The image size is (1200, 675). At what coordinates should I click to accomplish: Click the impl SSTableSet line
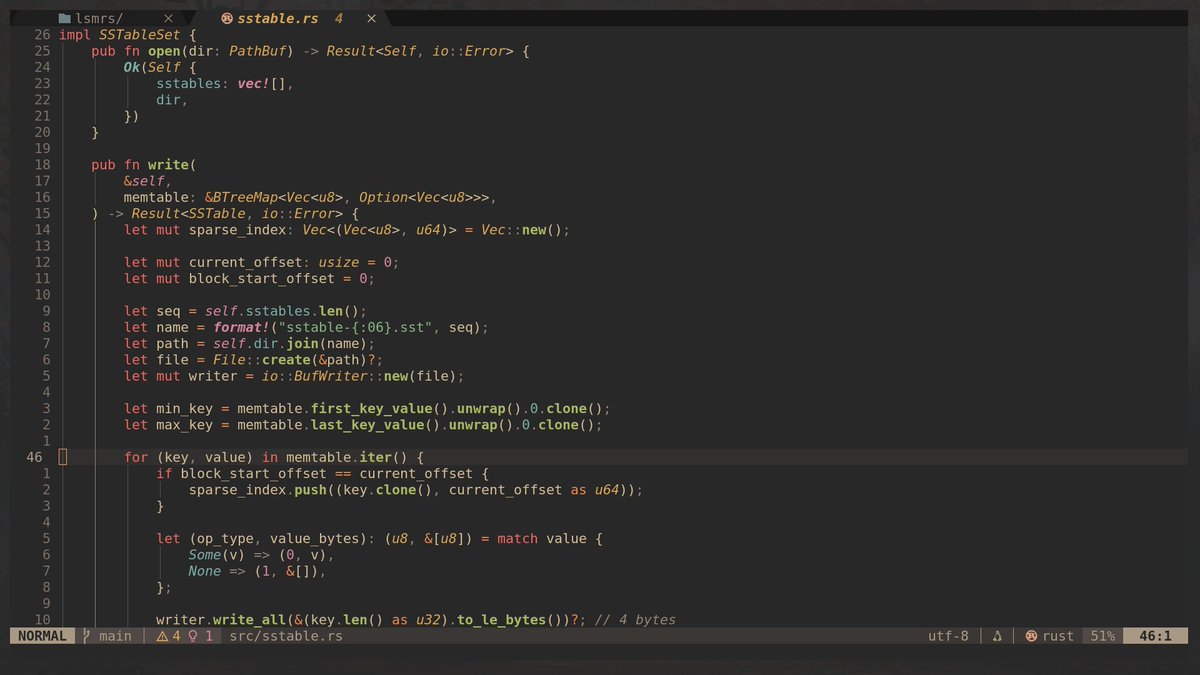click(128, 34)
